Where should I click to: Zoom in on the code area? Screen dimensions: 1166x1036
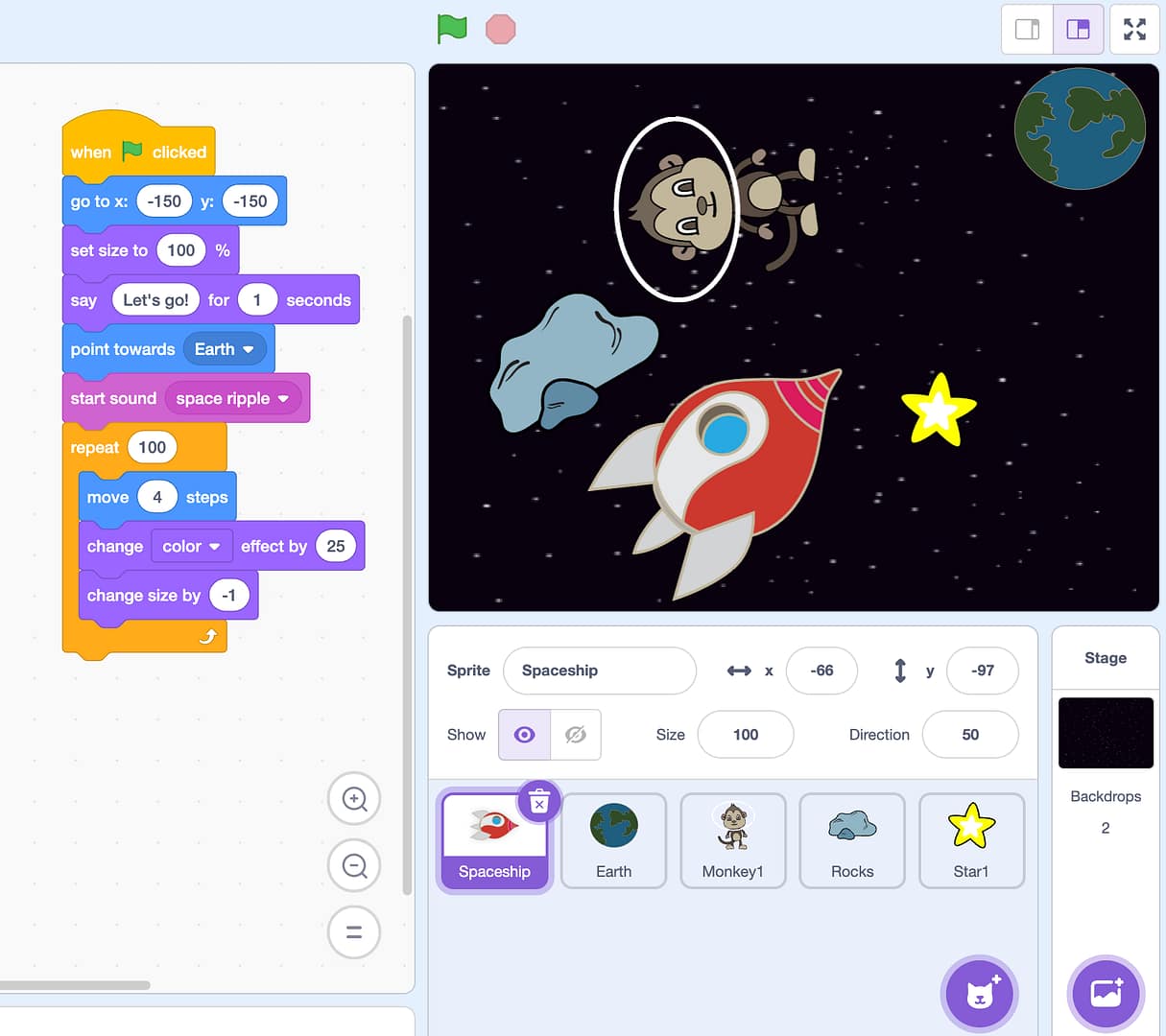354,799
